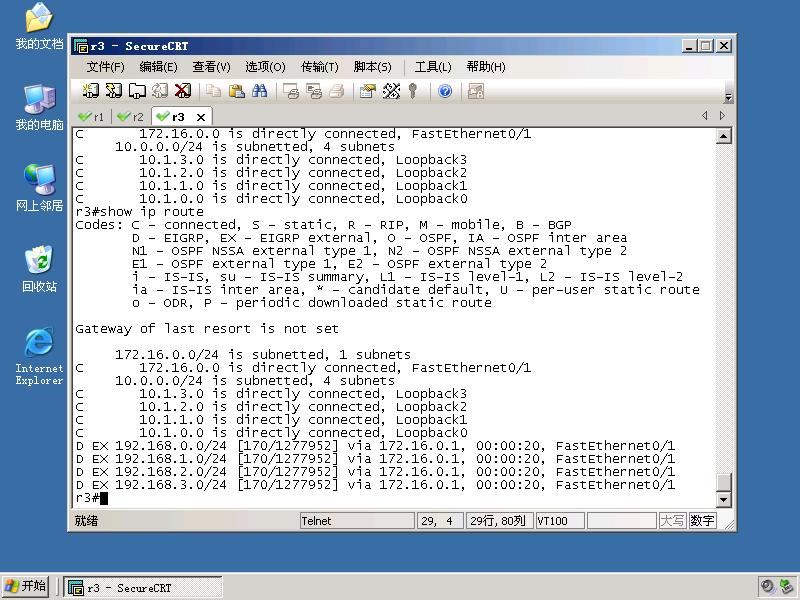Click the Connect toolbar icon
Screen dimensions: 800x600
[91, 91]
